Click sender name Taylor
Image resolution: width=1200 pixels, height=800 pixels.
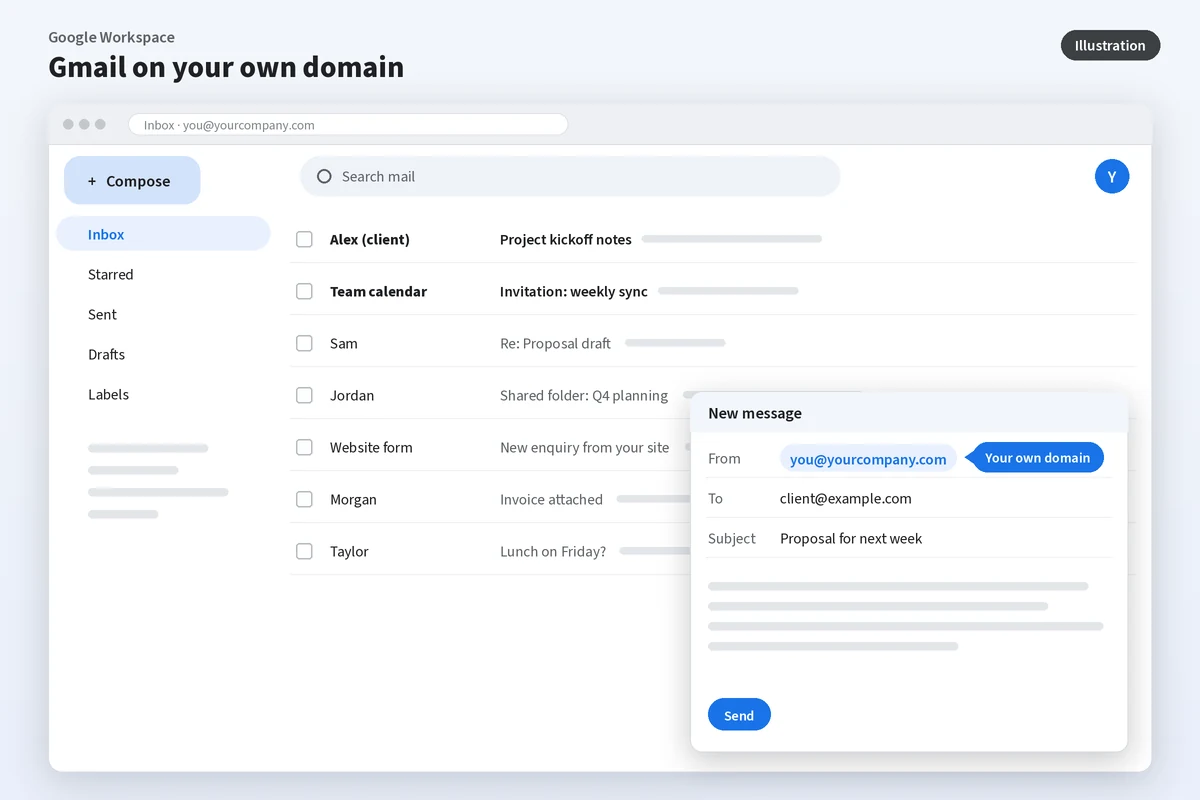349,551
